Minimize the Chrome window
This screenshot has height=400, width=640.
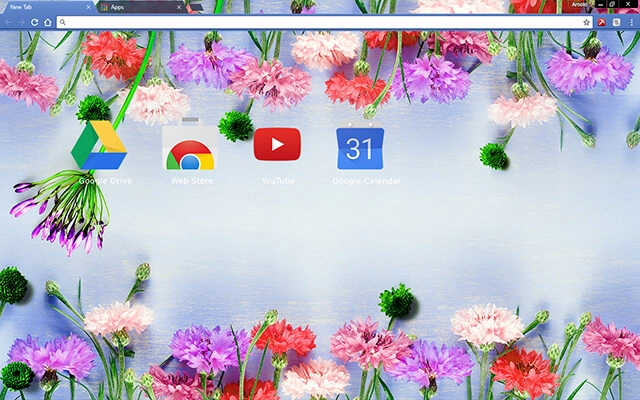pos(600,4)
